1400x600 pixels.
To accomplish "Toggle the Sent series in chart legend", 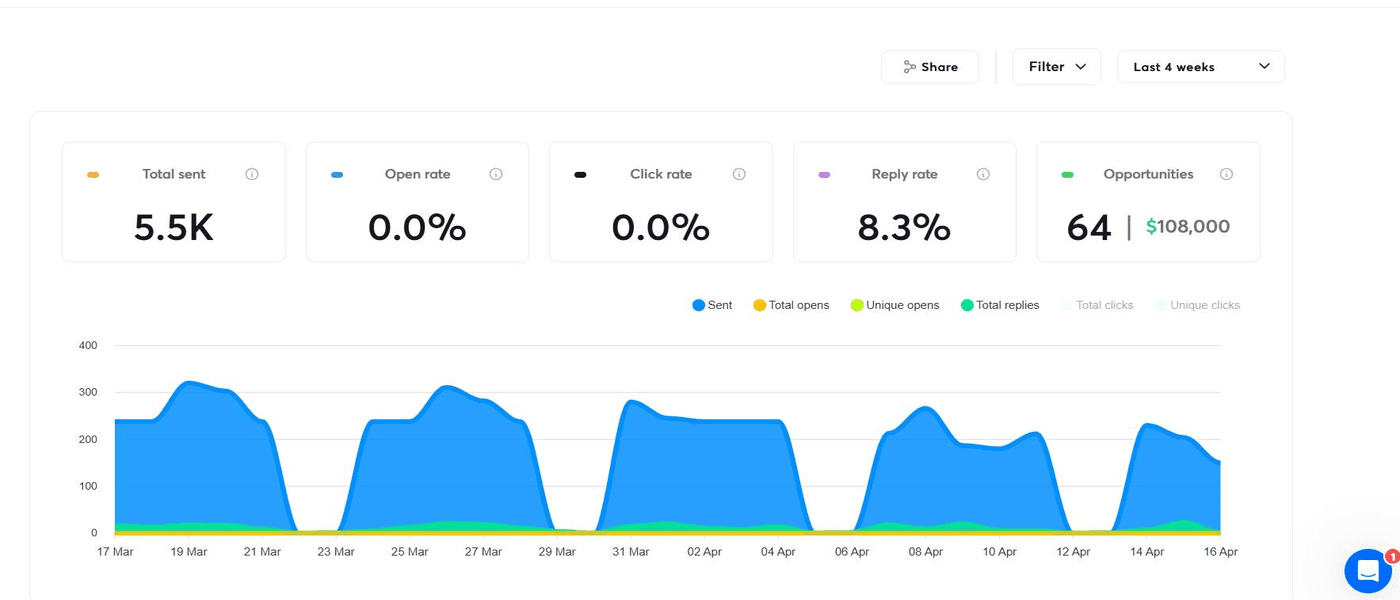I will pyautogui.click(x=712, y=305).
